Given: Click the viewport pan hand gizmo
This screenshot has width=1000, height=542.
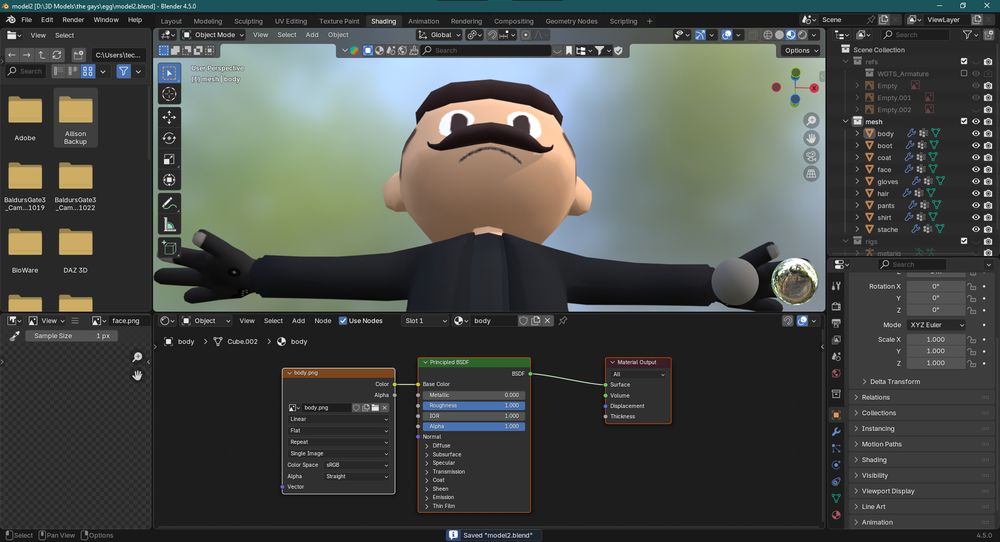Looking at the screenshot, I should [811, 138].
